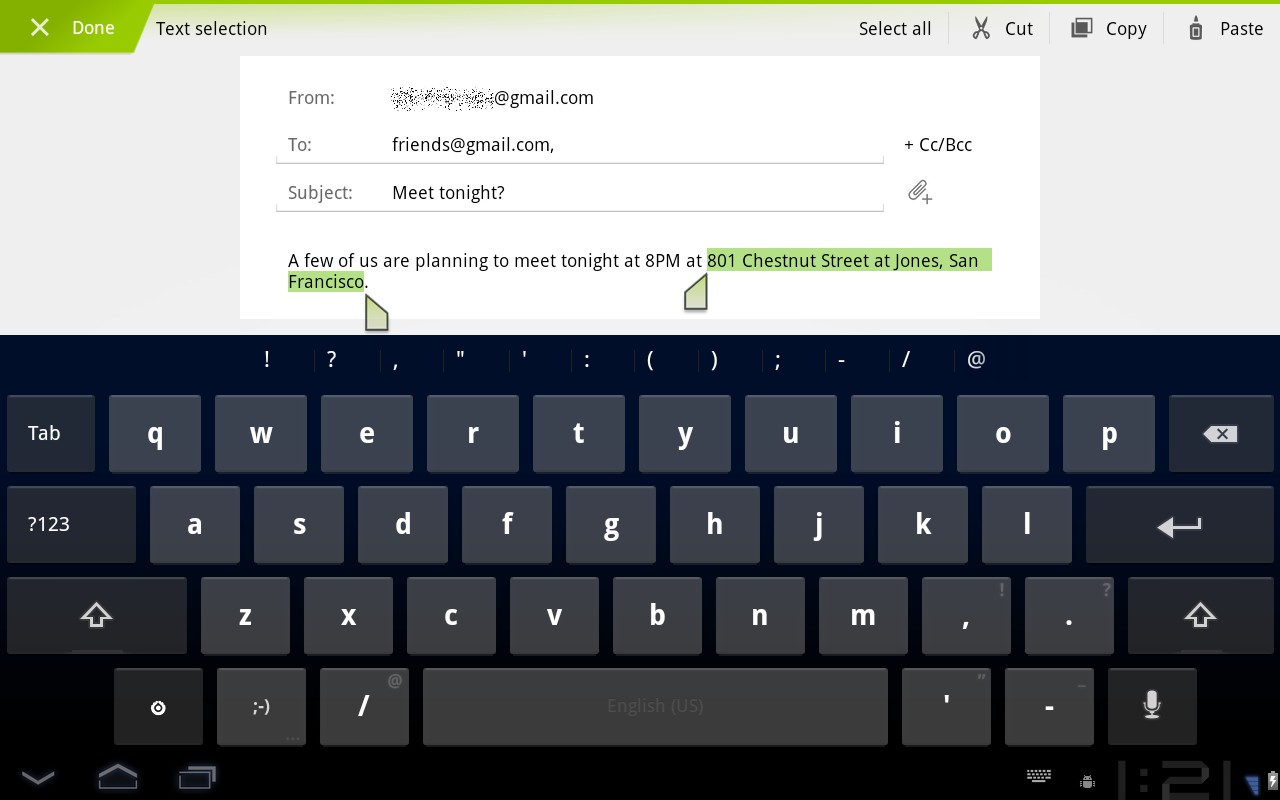Tap Done to exit text selection mode
Viewport: 1280px width, 800px height.
[70, 27]
